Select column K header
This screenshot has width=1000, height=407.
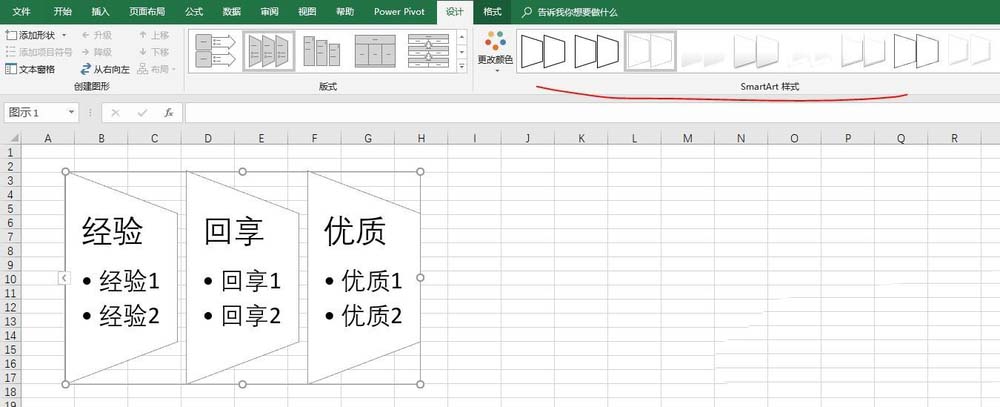tap(581, 138)
